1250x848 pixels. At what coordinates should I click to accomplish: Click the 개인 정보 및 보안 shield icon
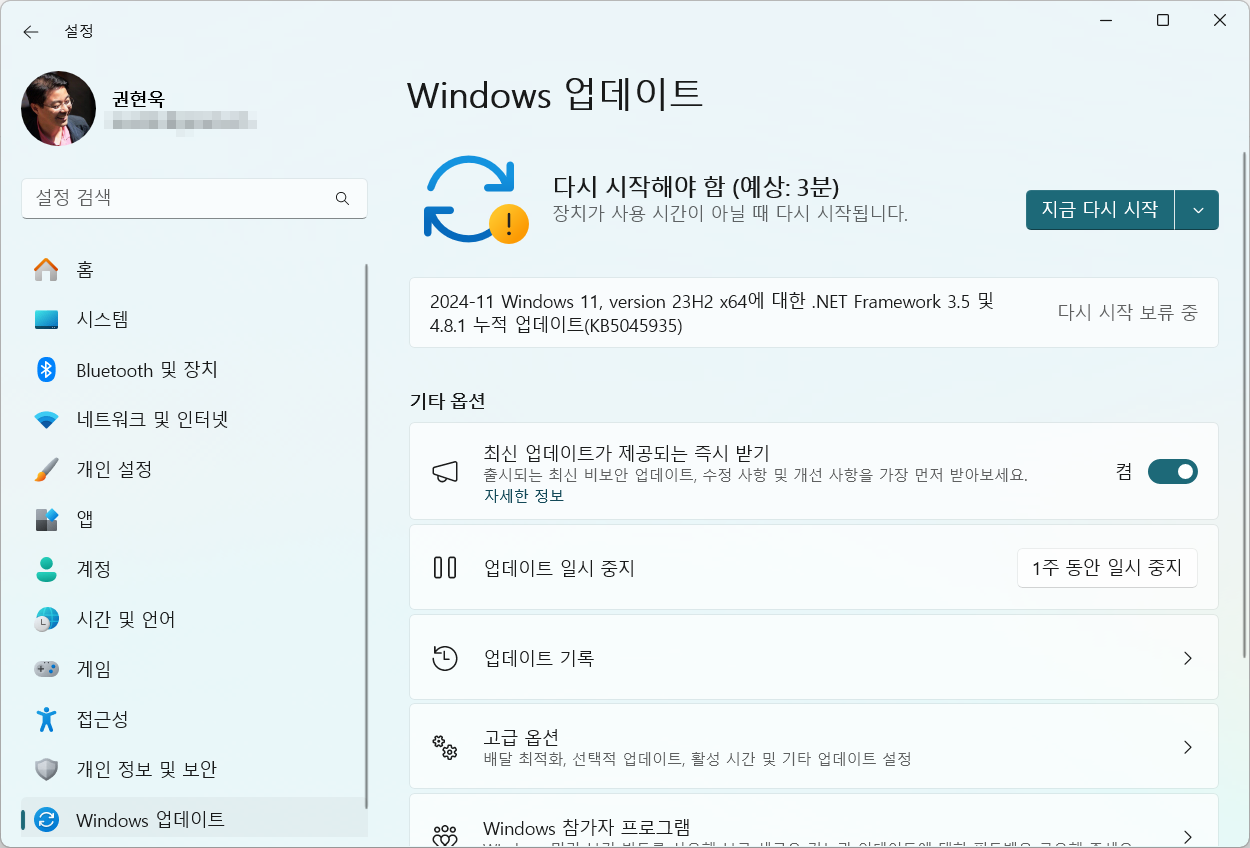46,769
